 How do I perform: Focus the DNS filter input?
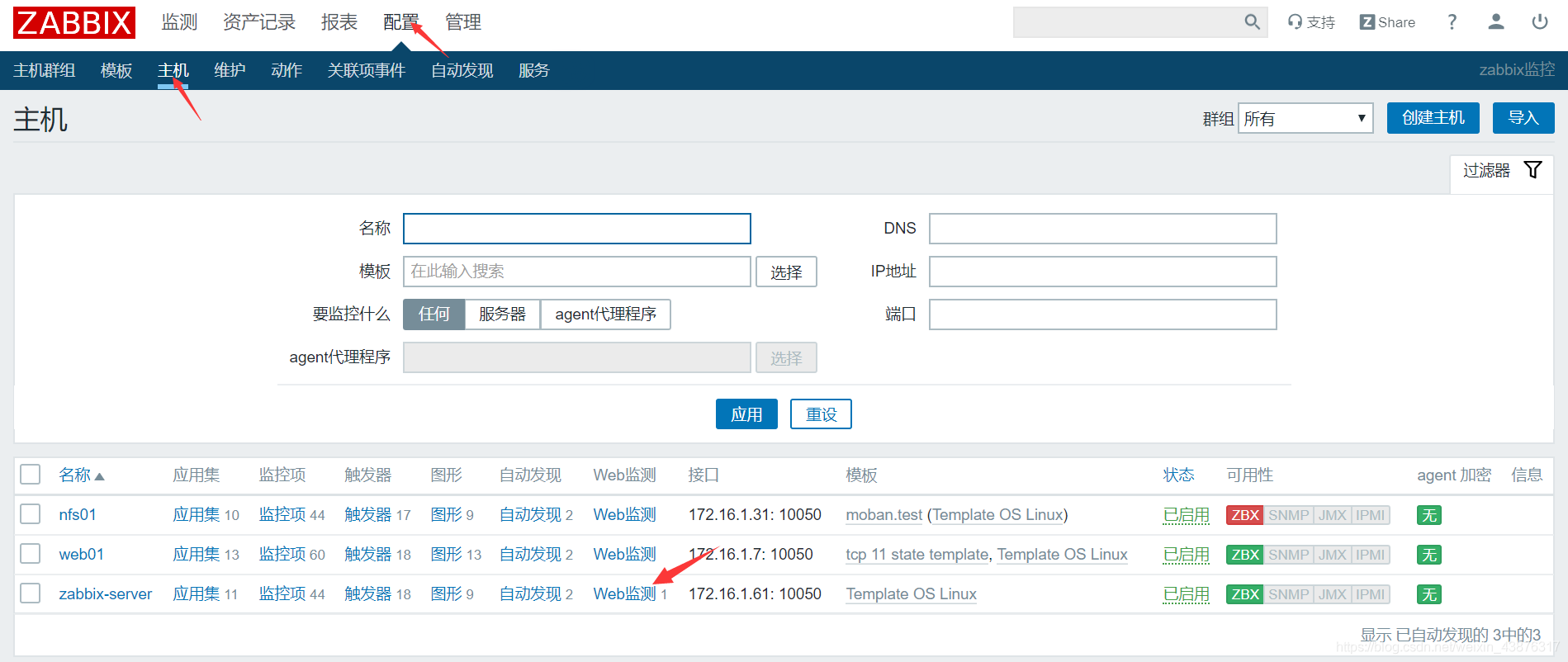coord(1103,229)
